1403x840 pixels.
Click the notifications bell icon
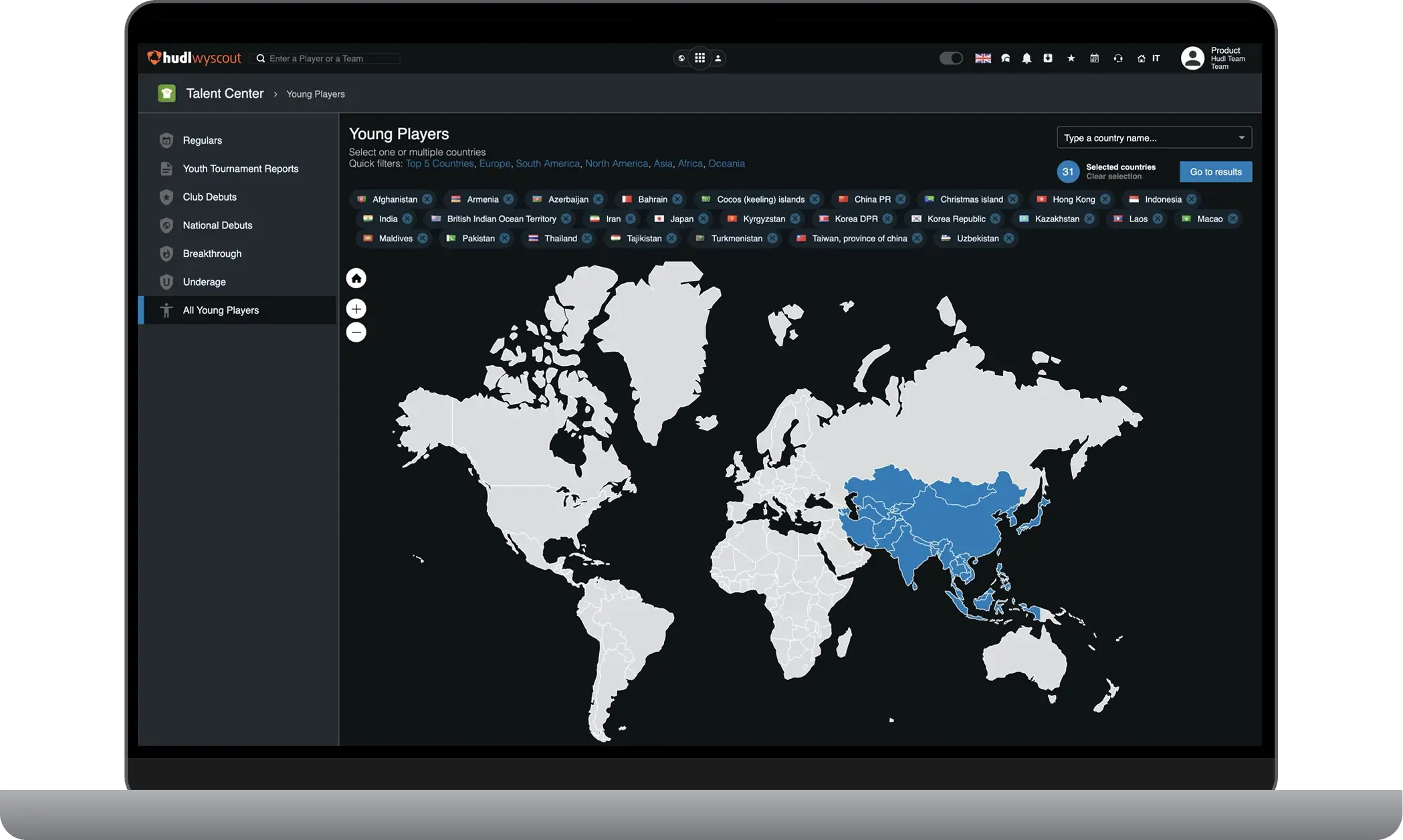[x=1027, y=59]
